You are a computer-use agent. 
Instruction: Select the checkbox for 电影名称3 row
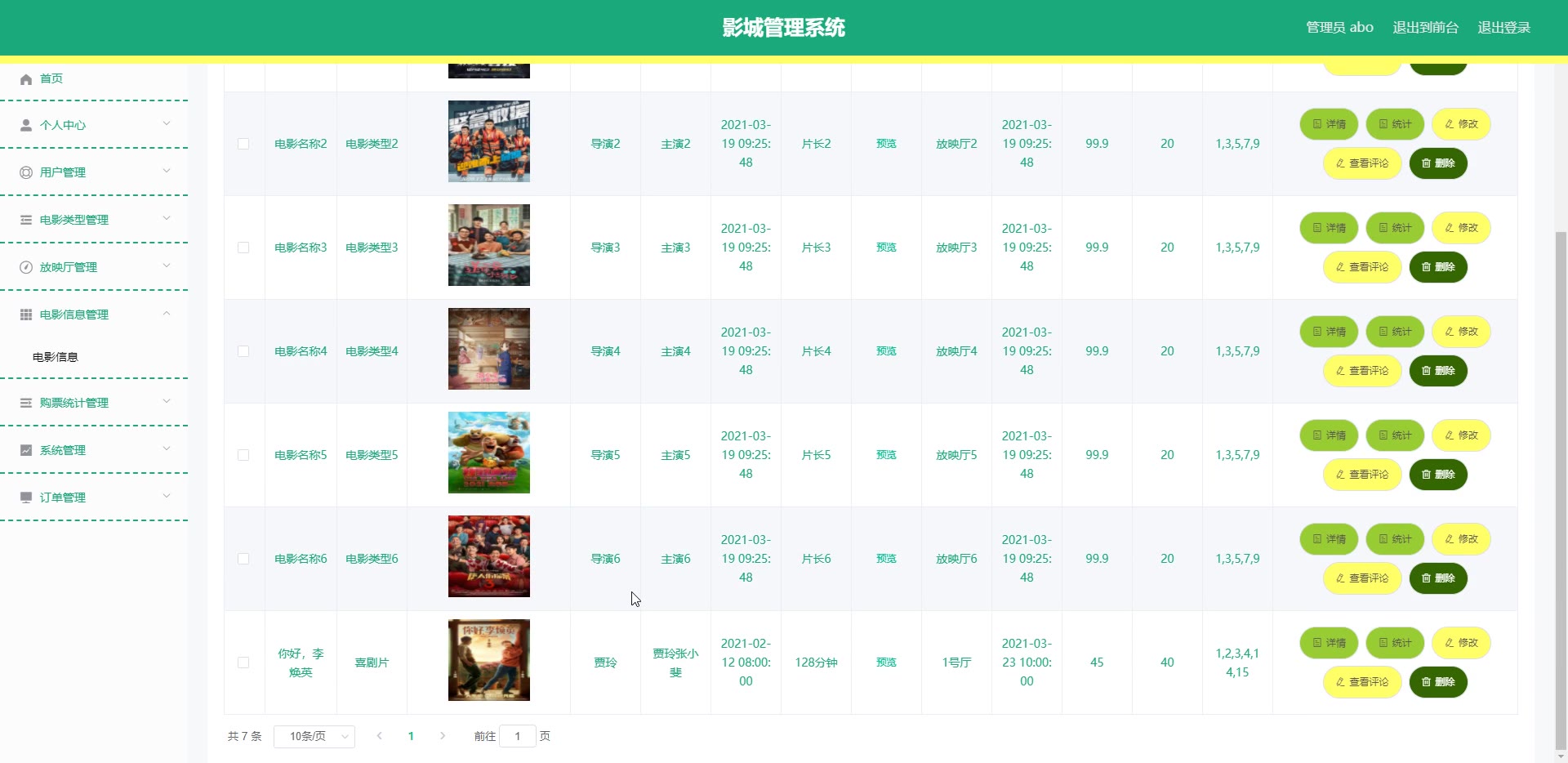click(243, 248)
